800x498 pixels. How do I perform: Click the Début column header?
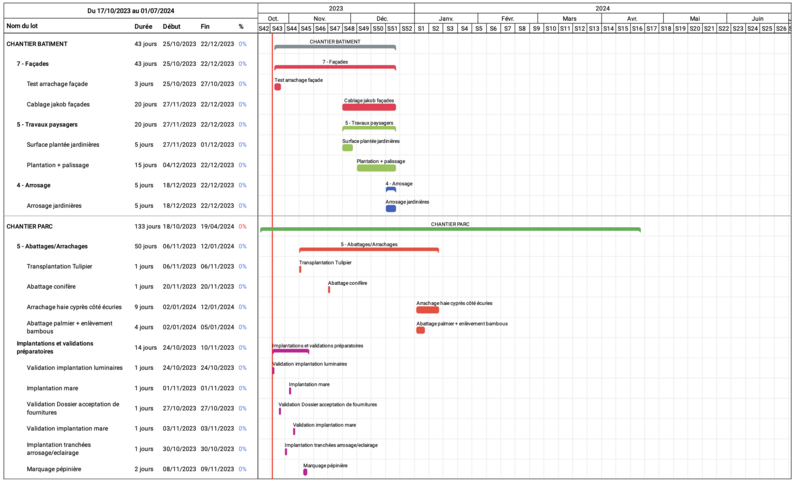coord(172,26)
